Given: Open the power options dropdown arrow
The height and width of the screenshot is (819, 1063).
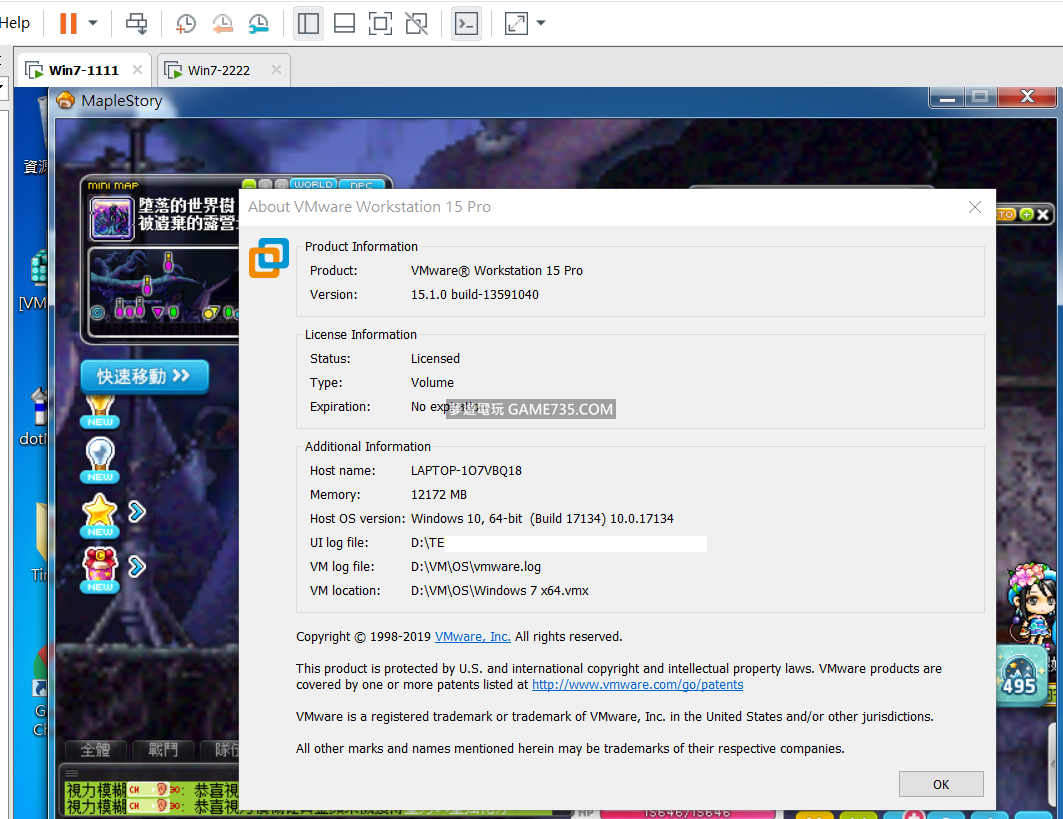Looking at the screenshot, I should (x=93, y=23).
